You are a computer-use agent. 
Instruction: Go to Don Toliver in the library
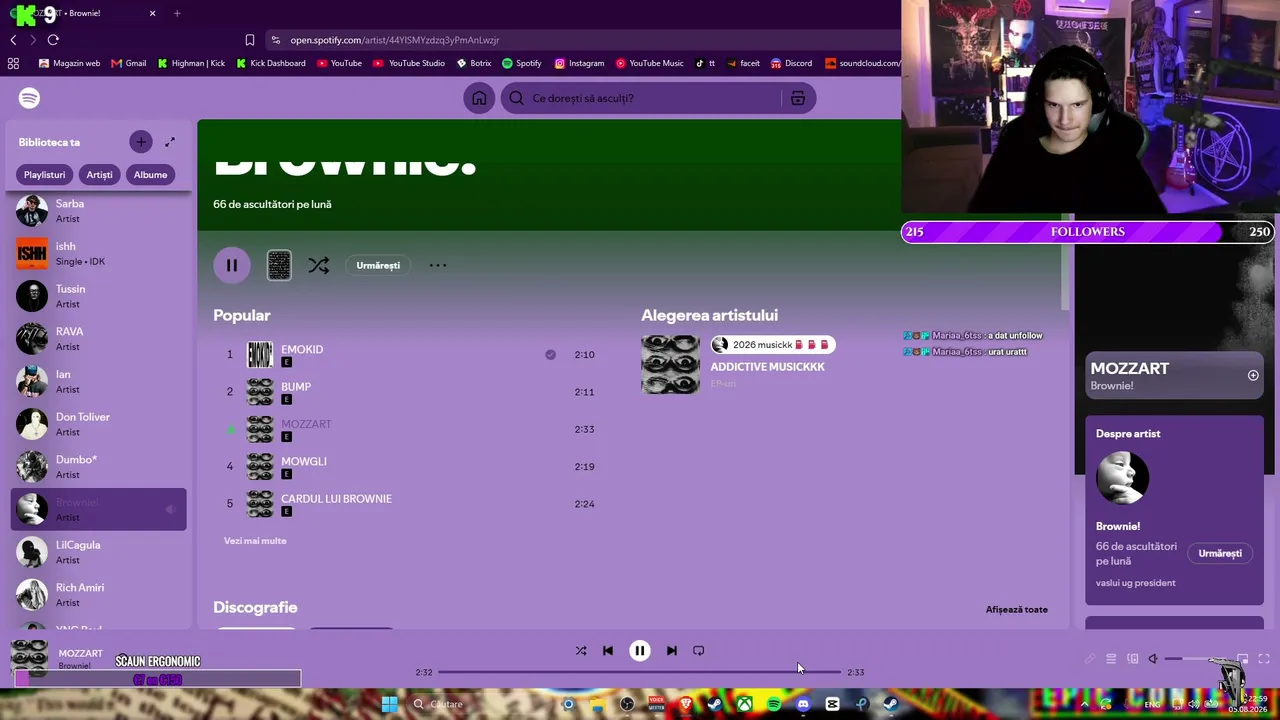coord(98,424)
